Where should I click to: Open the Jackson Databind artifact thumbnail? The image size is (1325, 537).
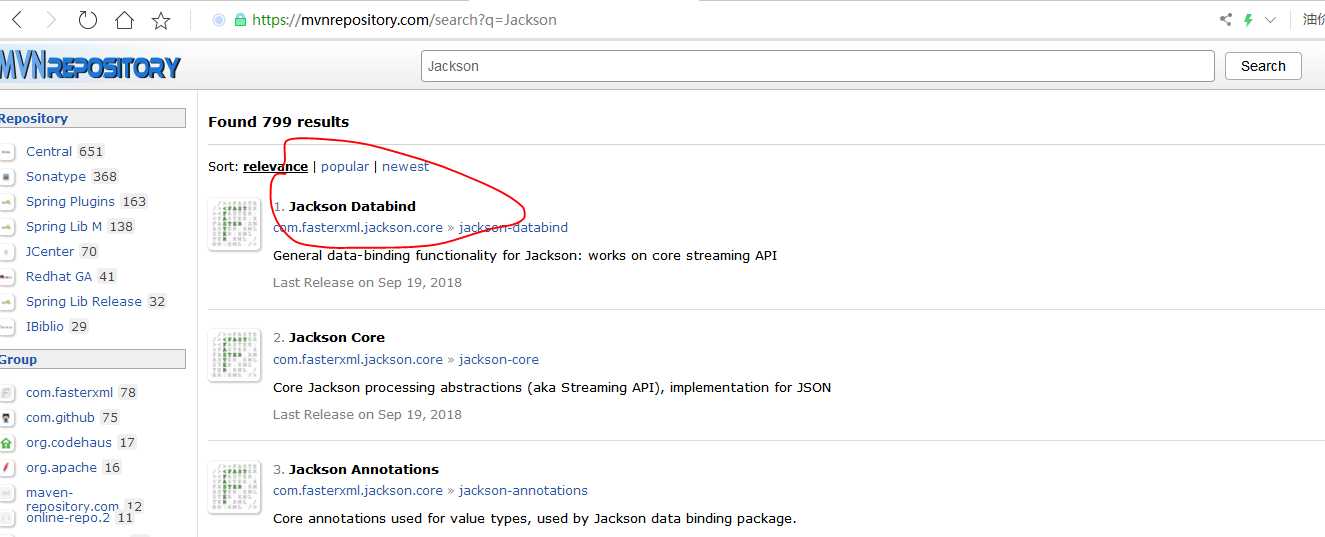234,224
